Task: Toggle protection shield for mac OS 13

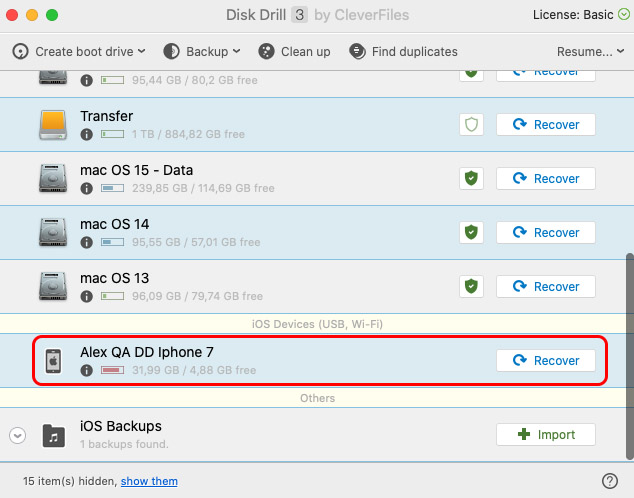Action: [x=471, y=286]
